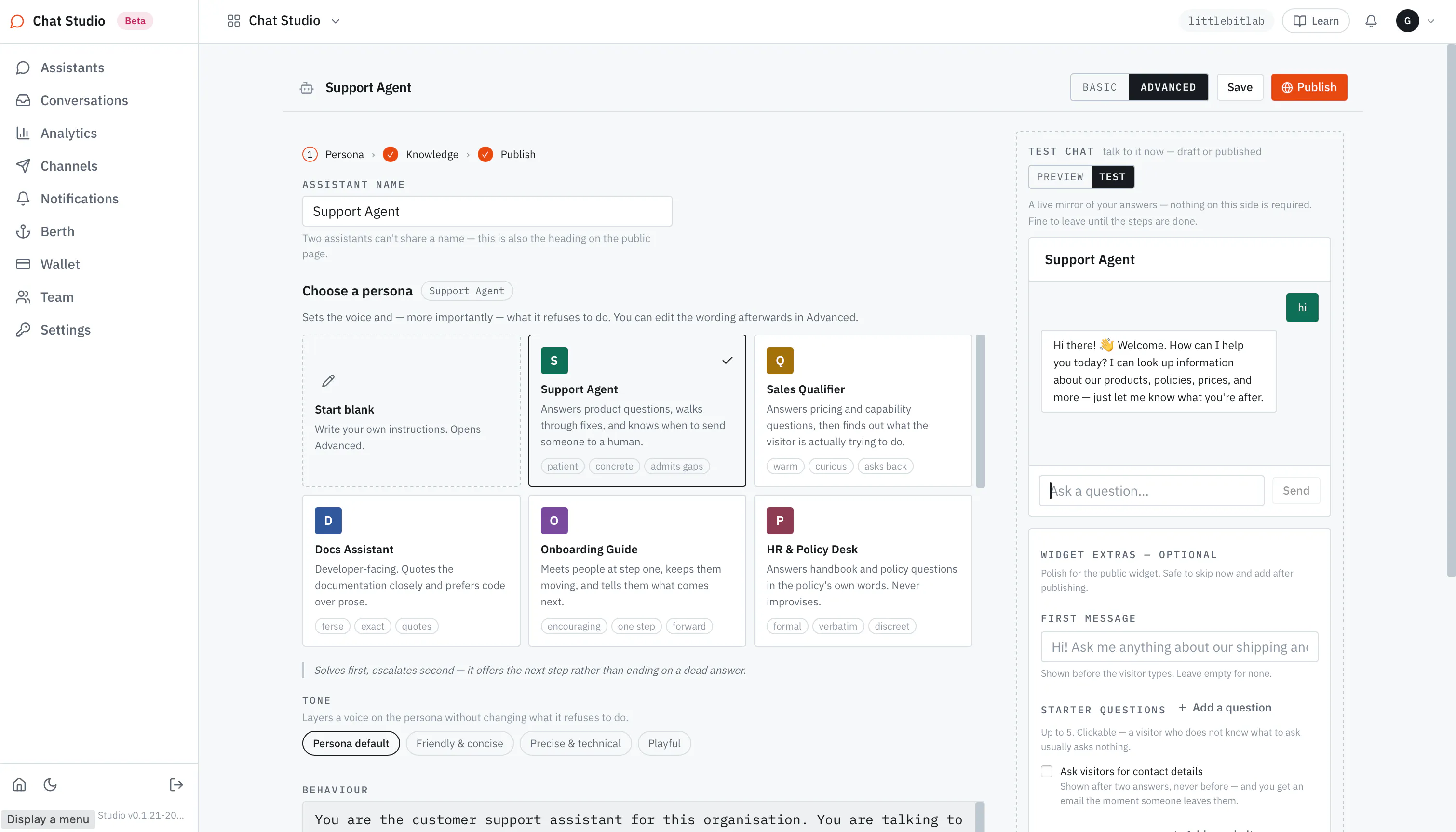Click Add a question link
The height and width of the screenshot is (832, 1456).
[x=1225, y=708]
